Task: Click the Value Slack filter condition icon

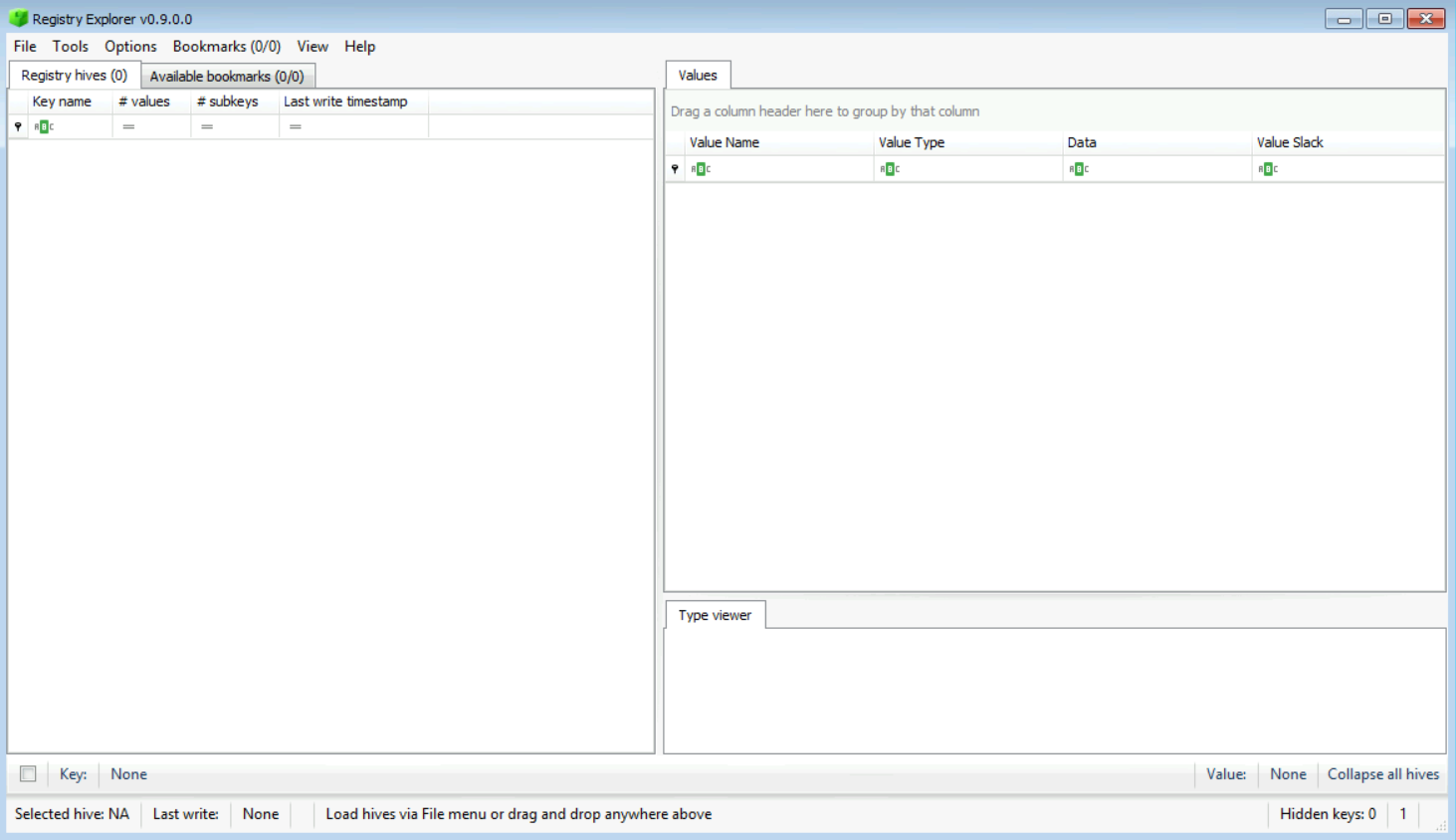Action: pyautogui.click(x=1268, y=169)
